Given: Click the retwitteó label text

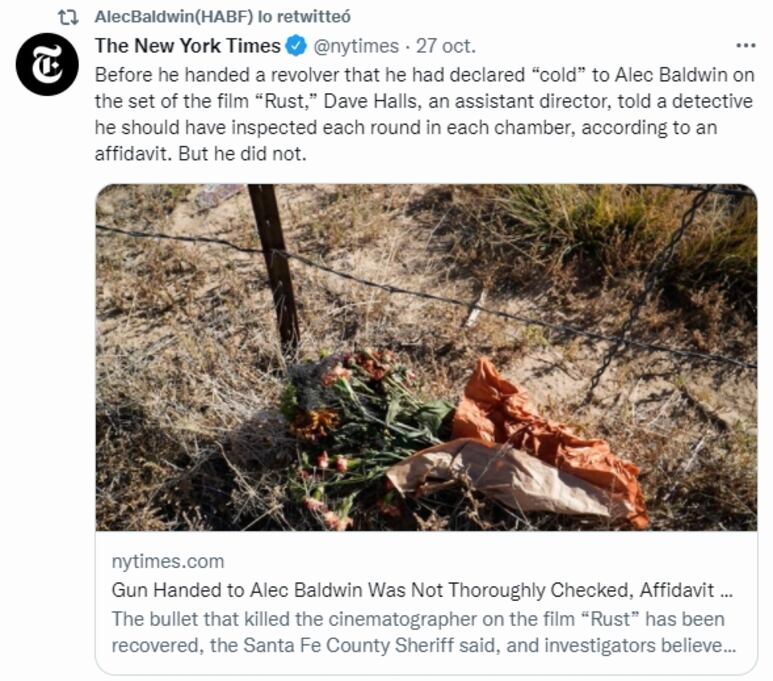Looking at the screenshot, I should [x=314, y=17].
